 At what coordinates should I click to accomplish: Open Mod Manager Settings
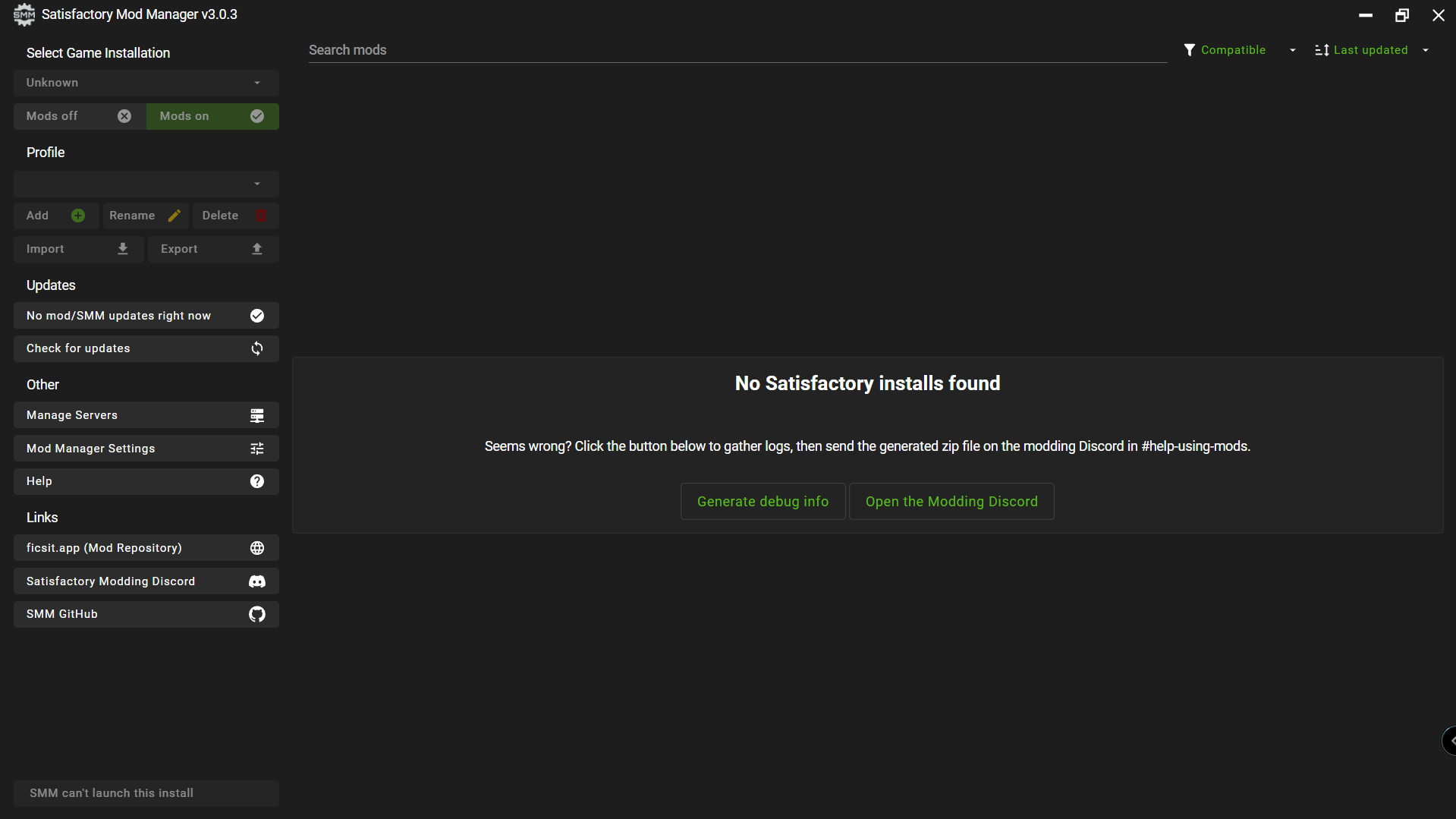(146, 449)
